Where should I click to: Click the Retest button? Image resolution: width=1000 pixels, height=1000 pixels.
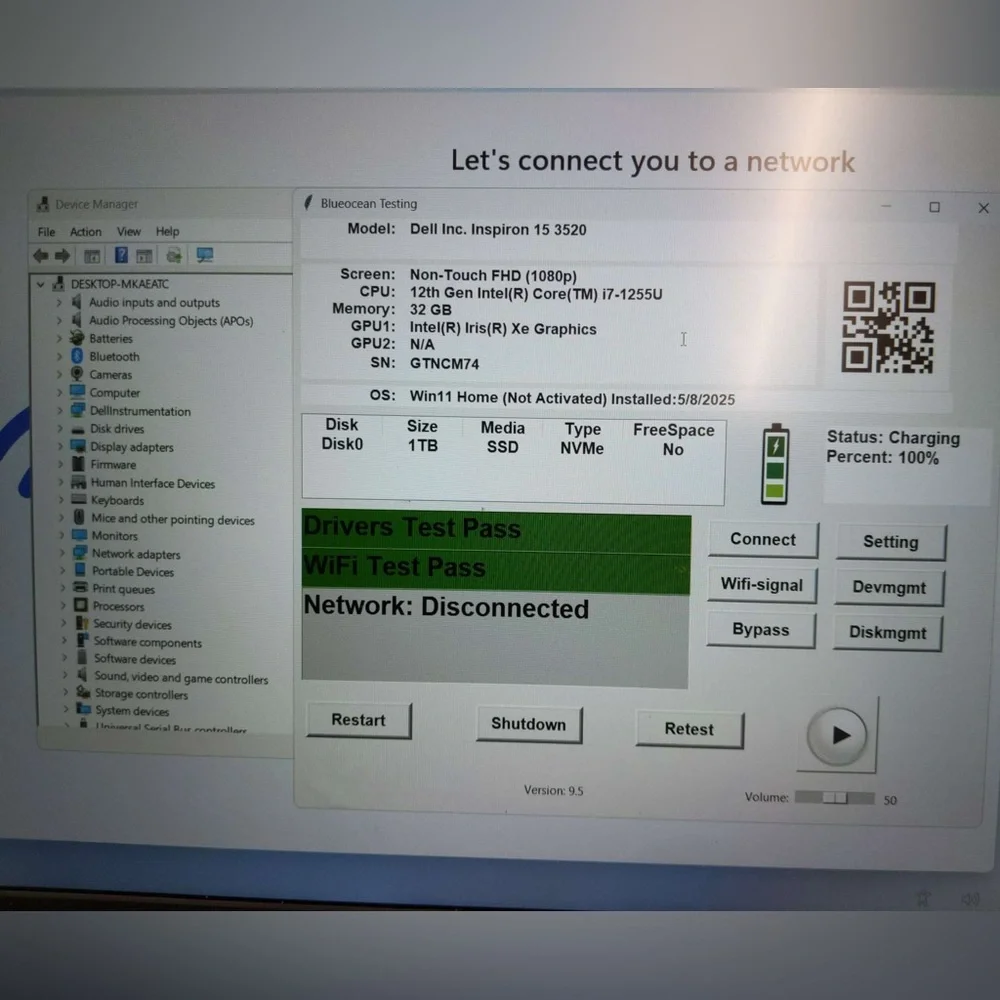click(689, 729)
